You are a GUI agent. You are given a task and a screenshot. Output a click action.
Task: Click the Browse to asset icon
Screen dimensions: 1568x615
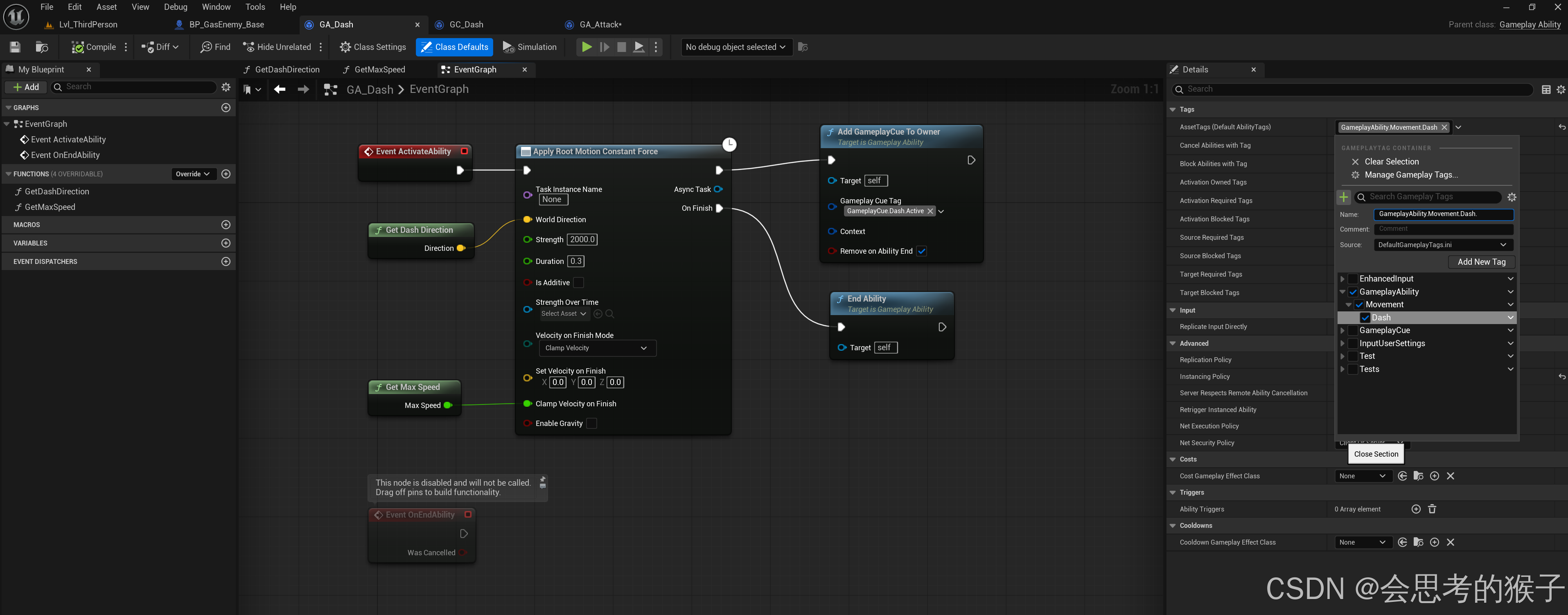[x=41, y=47]
